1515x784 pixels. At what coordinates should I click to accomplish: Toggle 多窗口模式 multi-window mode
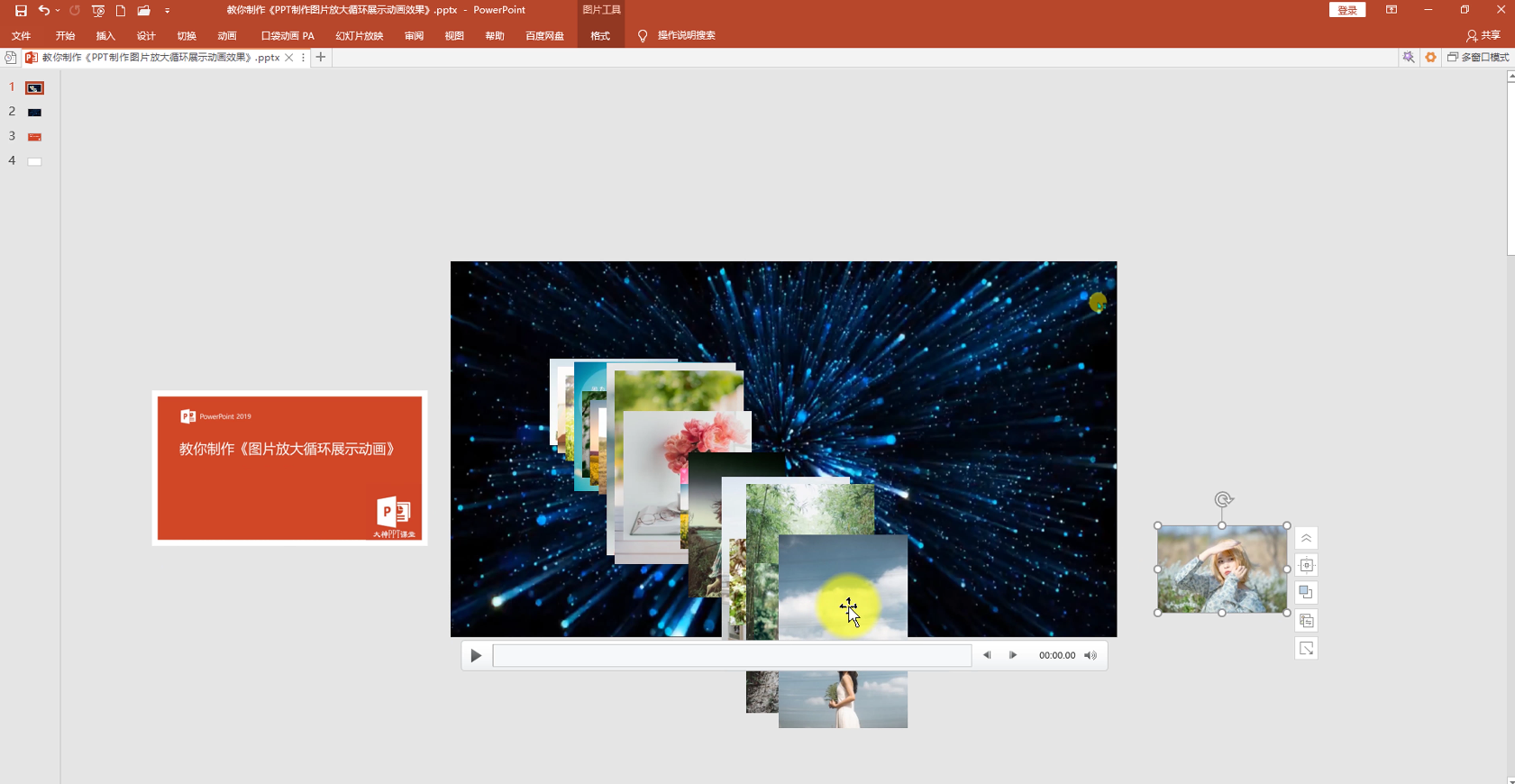[x=1478, y=57]
